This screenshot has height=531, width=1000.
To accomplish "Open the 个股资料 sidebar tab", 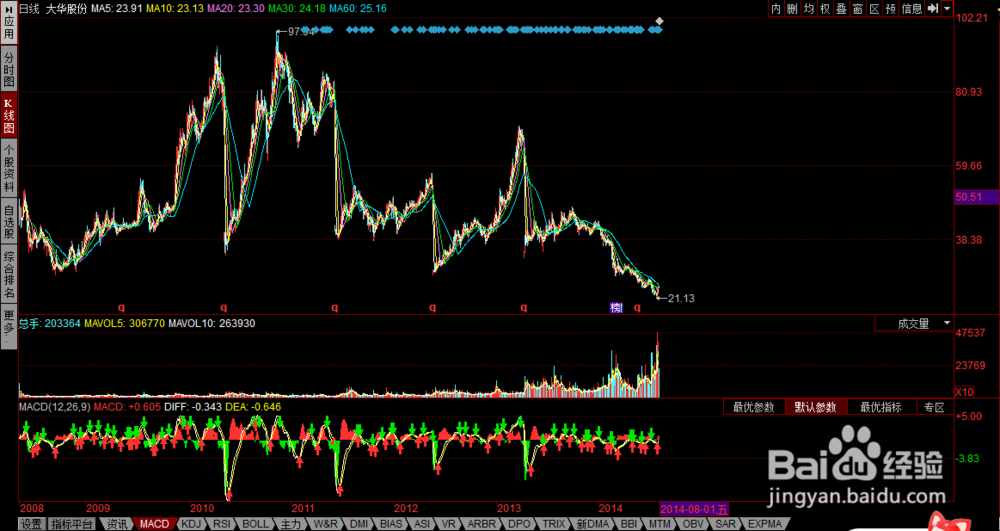I will [x=9, y=168].
